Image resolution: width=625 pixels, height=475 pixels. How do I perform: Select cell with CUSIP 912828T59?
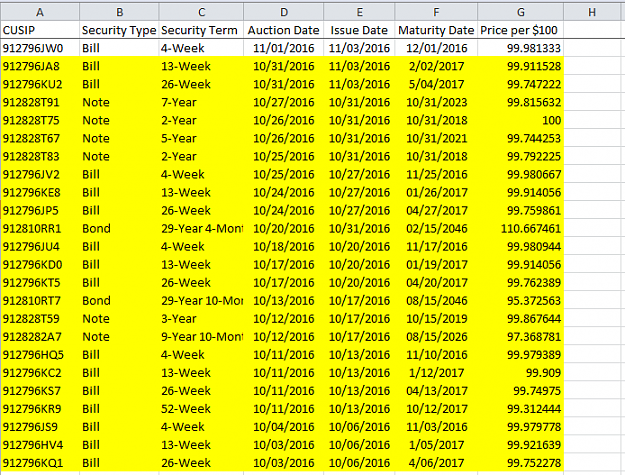(x=40, y=318)
